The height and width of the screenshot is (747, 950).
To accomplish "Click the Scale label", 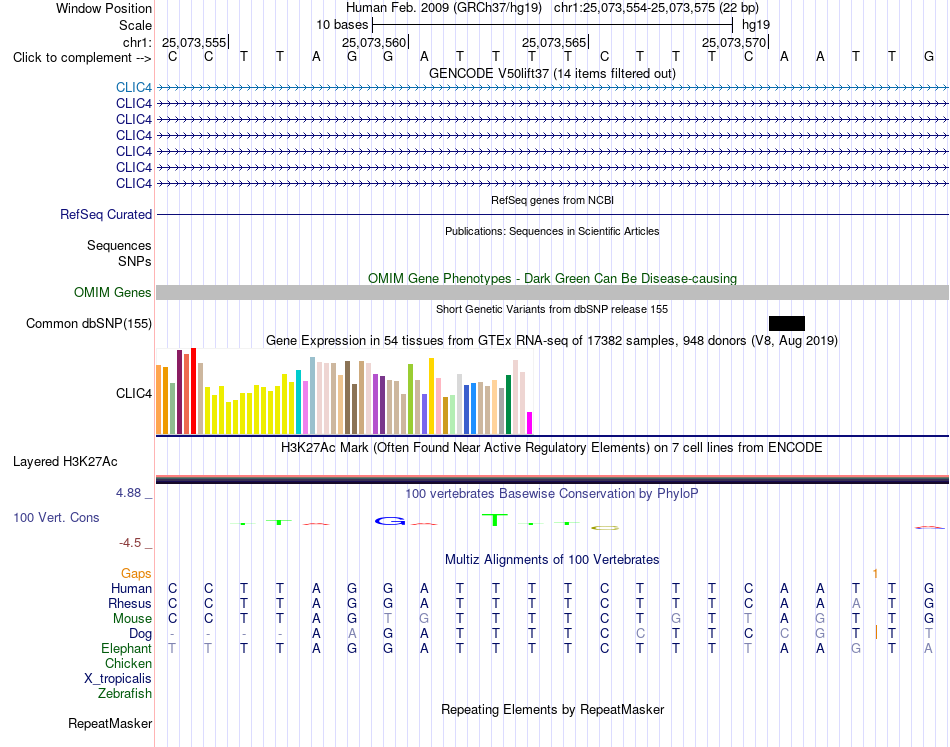I will [x=135, y=25].
